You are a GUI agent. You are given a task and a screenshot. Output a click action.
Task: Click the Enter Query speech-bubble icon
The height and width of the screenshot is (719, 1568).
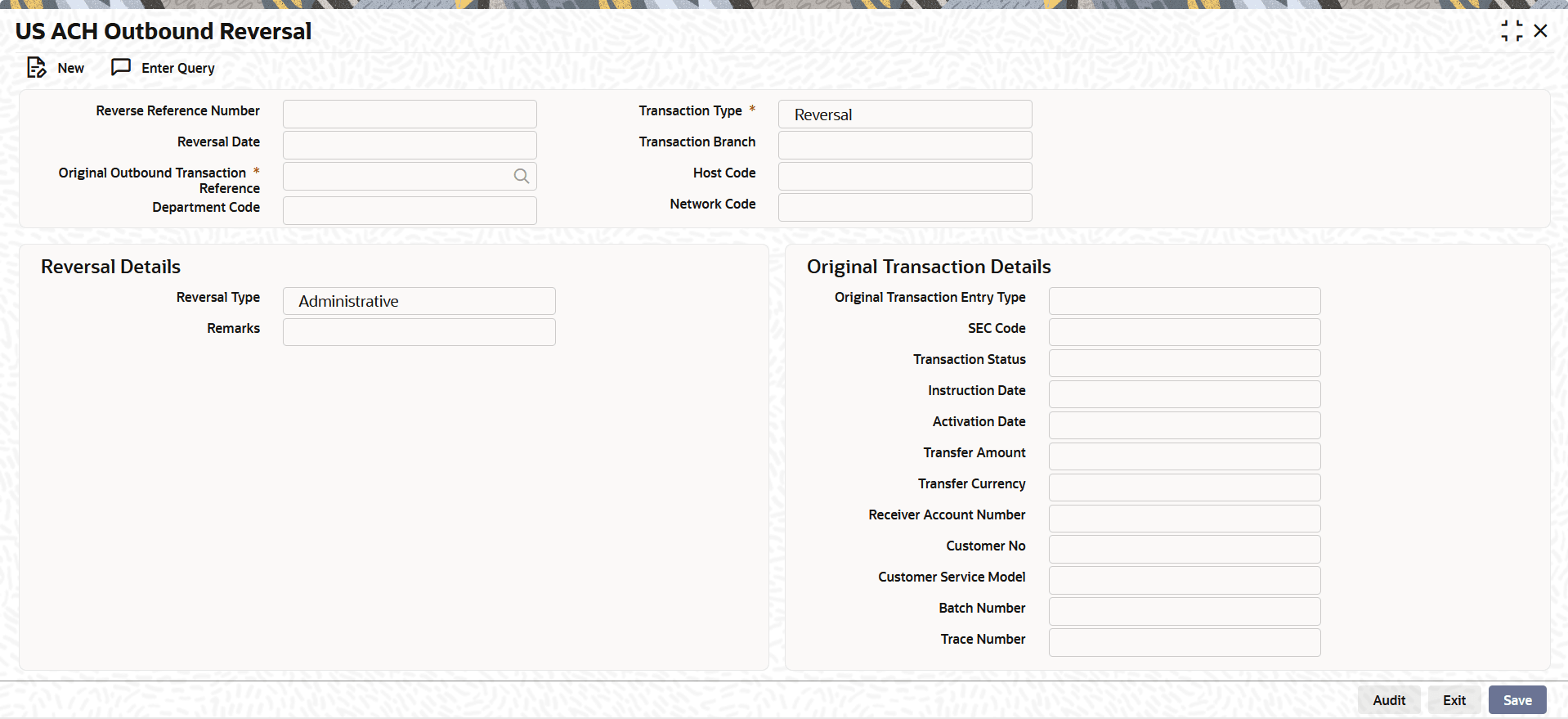click(121, 67)
